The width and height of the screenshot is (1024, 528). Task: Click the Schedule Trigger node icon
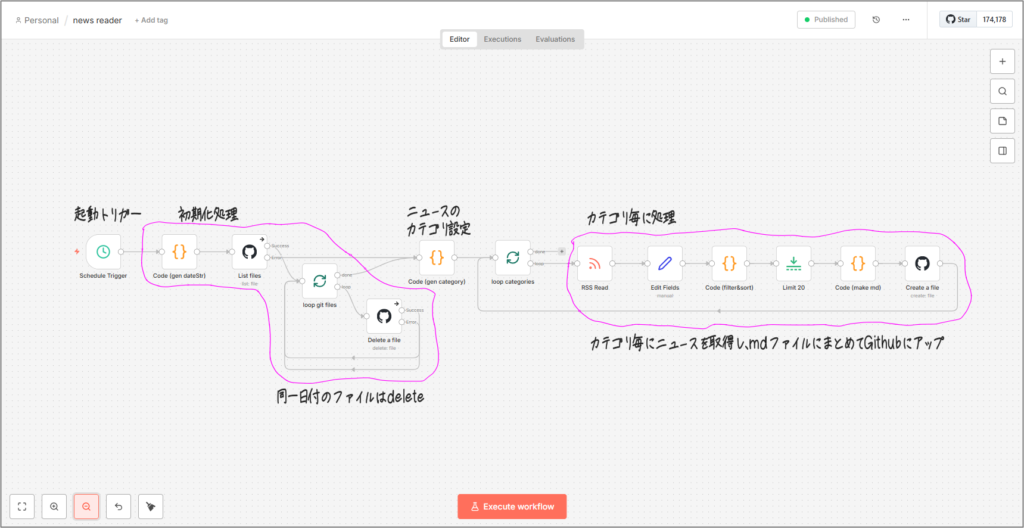103,252
